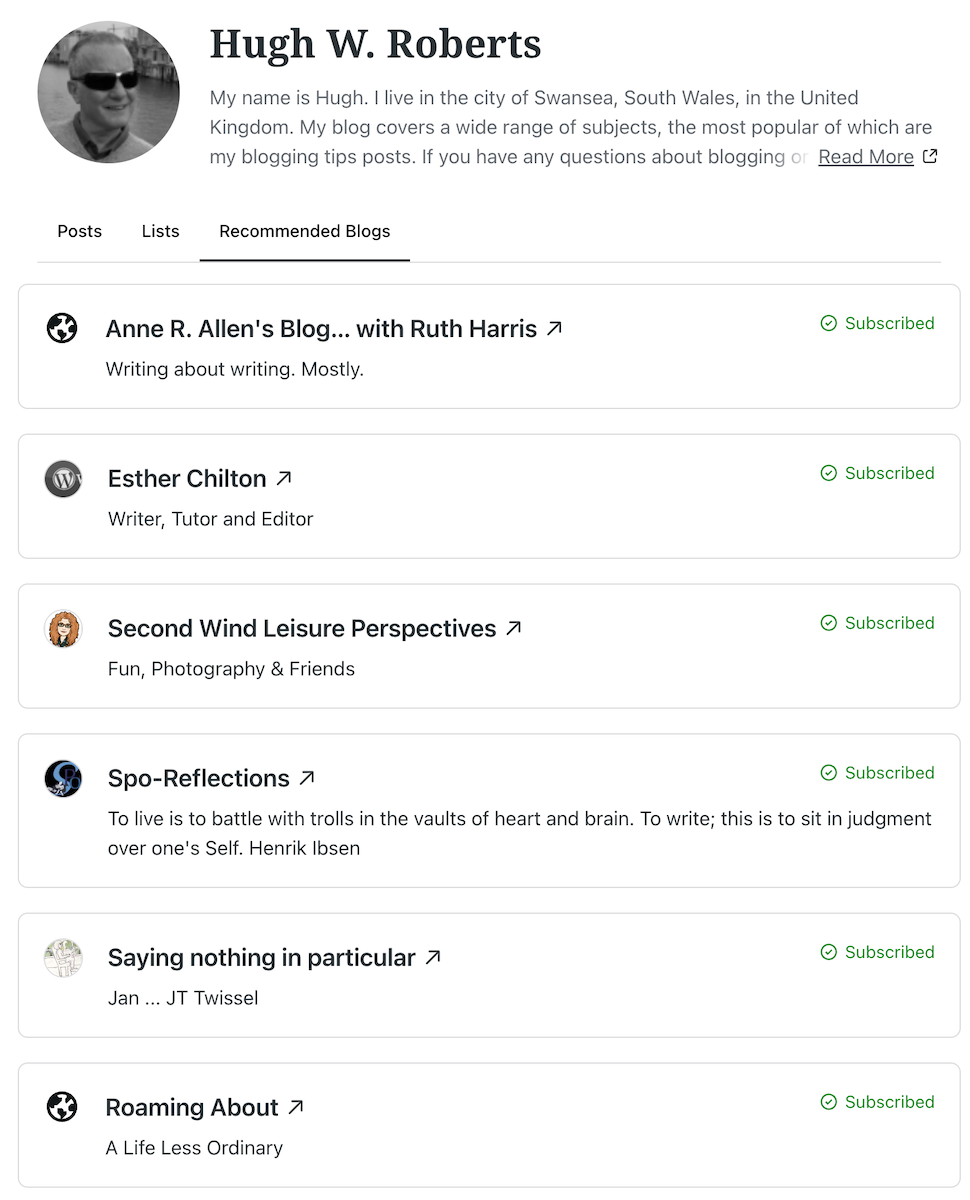Open external arrow beside Esther Chilton
The width and height of the screenshot is (970, 1200).
pos(284,478)
